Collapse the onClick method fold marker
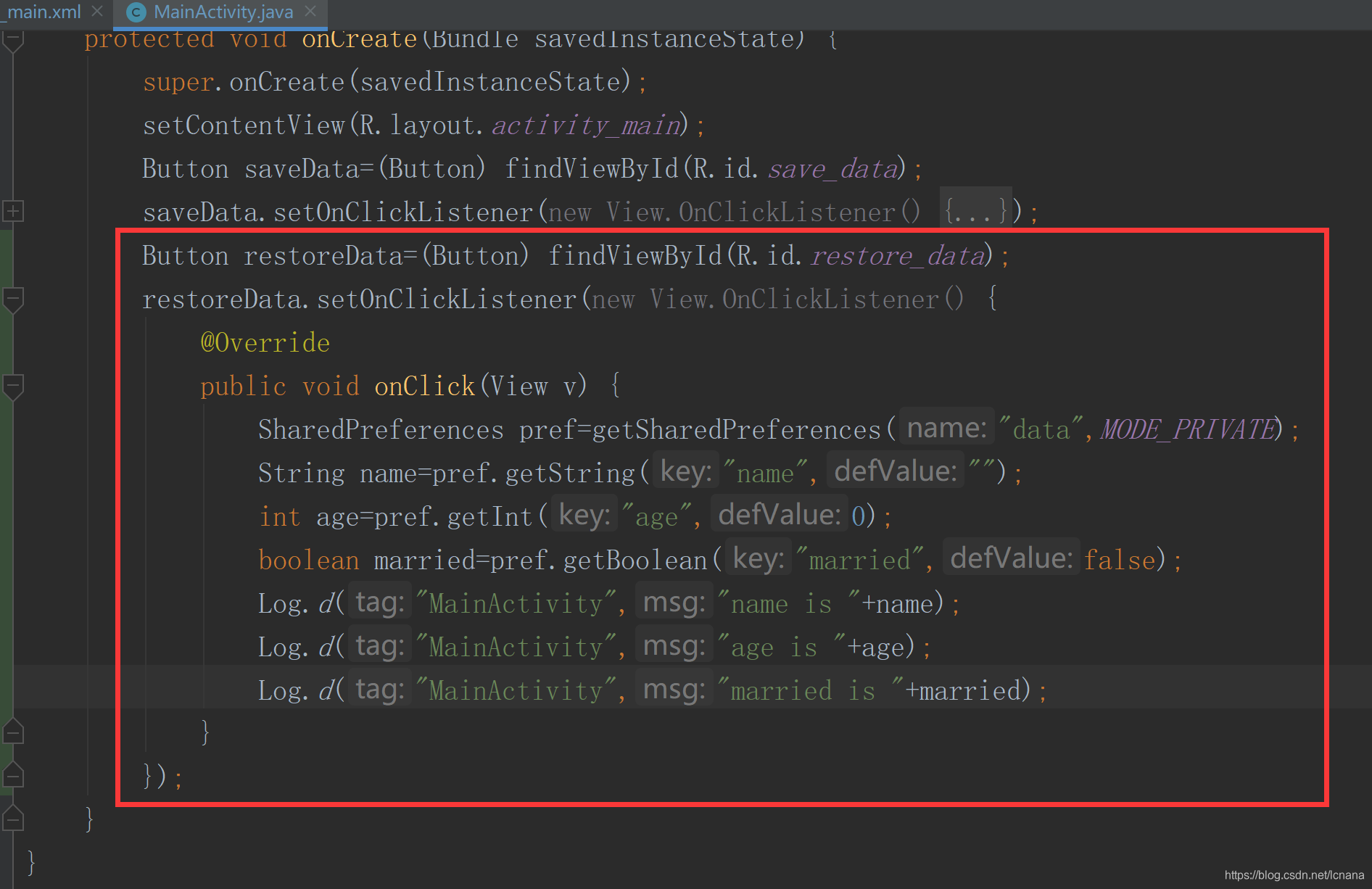This screenshot has height=889, width=1372. [x=13, y=386]
